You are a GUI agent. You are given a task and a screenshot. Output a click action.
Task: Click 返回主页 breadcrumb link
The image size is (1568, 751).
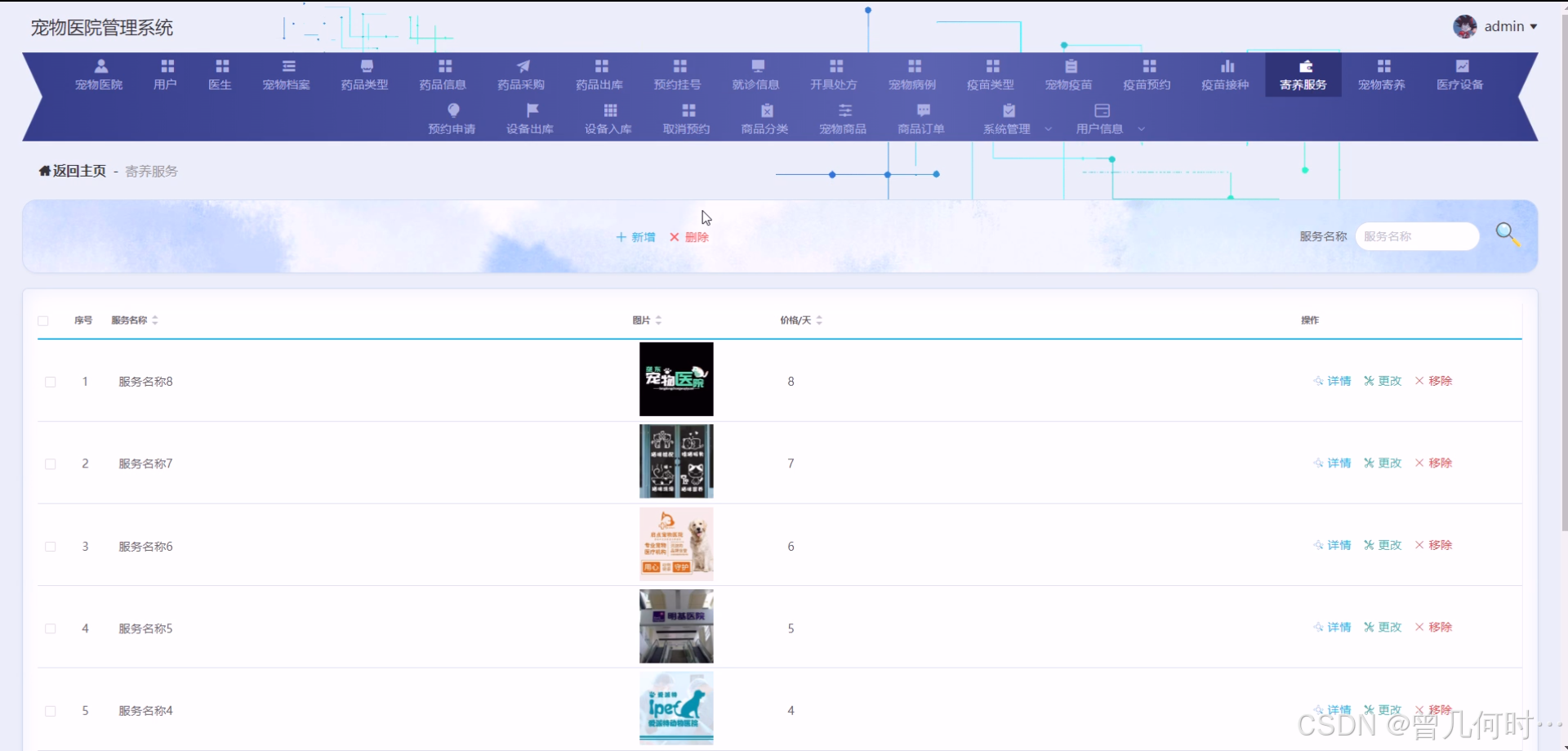pos(79,171)
